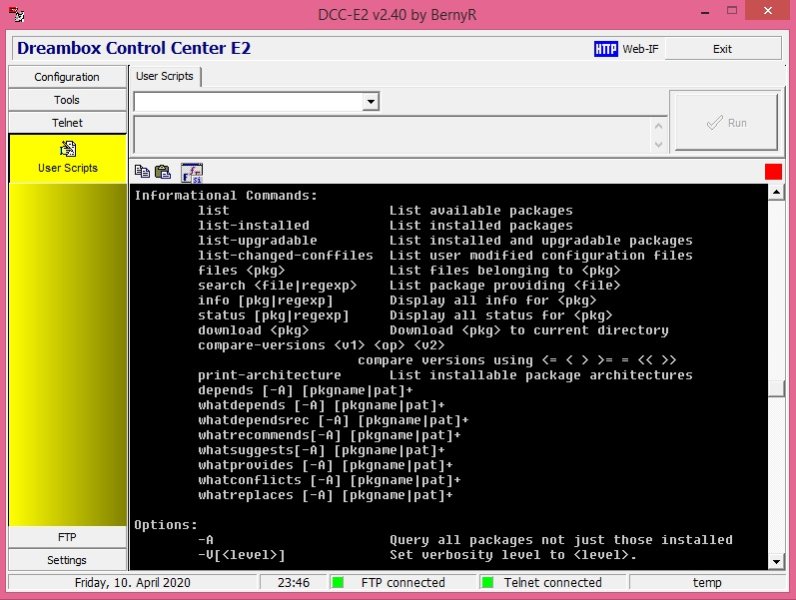The height and width of the screenshot is (600, 796).
Task: Expand the script selection dropdown arrow
Action: [371, 102]
